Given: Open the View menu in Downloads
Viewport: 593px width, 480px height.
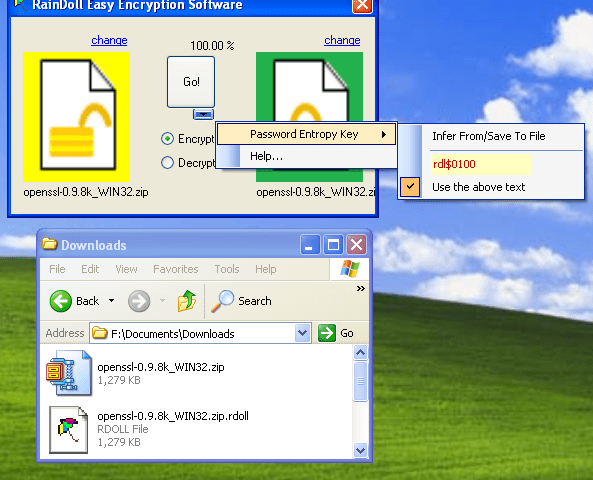Looking at the screenshot, I should pos(126,269).
